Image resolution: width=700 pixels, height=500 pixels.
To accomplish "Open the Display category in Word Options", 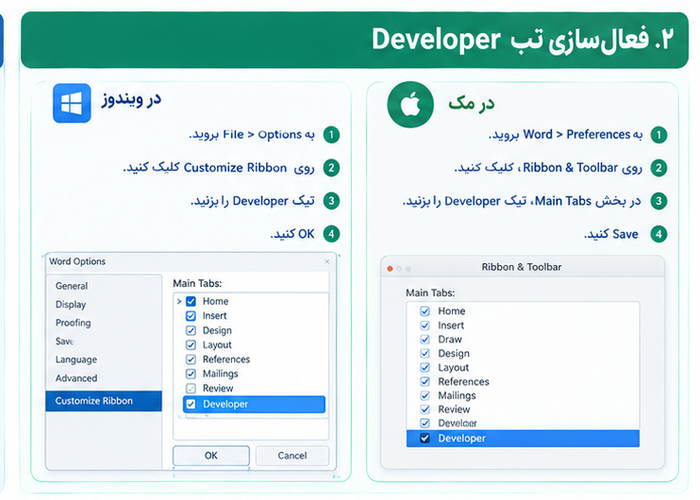I will pos(71,304).
